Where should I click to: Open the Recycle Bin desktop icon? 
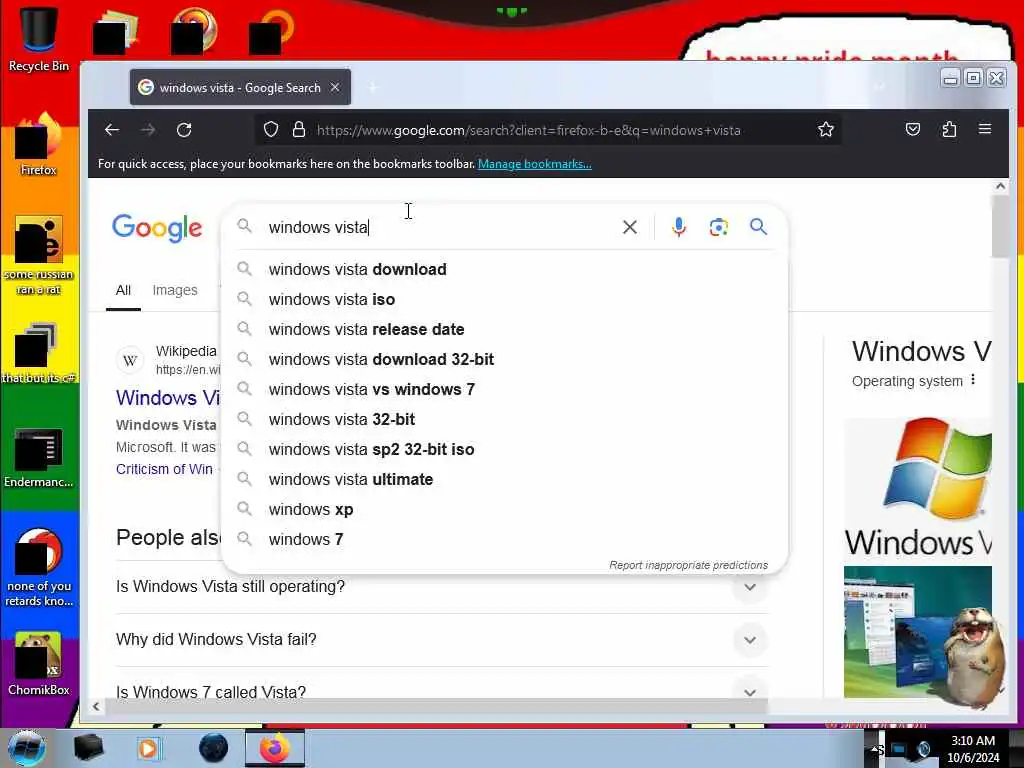point(39,39)
